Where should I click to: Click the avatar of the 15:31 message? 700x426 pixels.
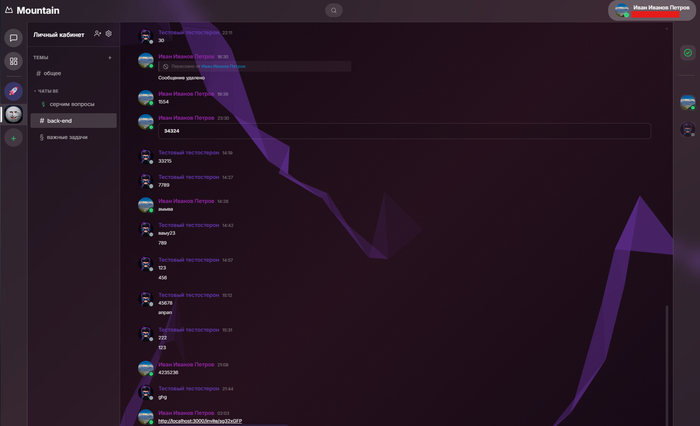point(146,334)
